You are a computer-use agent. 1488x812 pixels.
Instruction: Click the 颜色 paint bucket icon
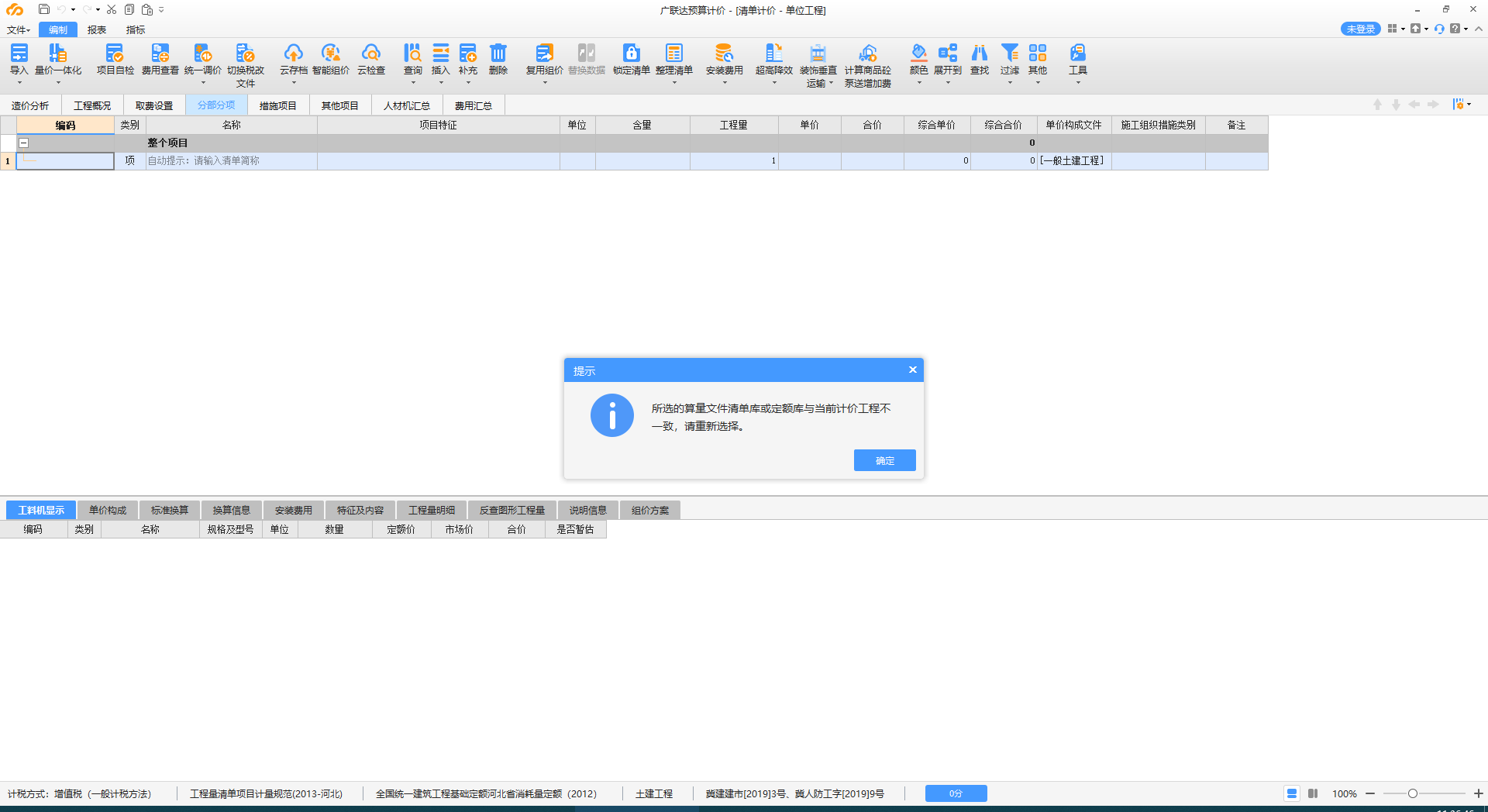[919, 53]
